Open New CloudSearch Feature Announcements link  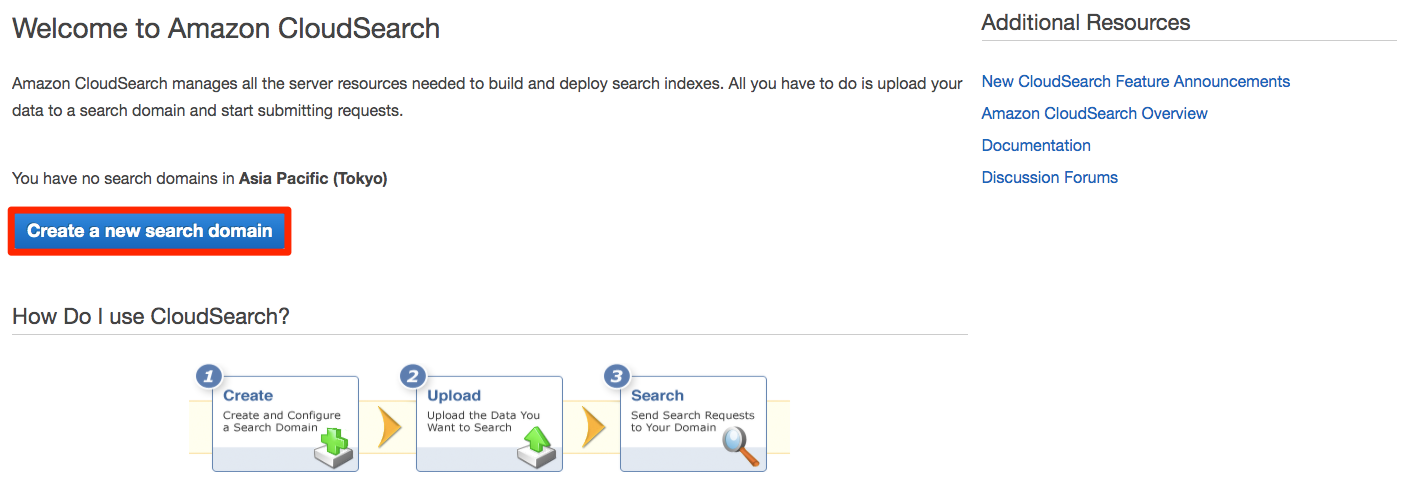pos(1135,81)
